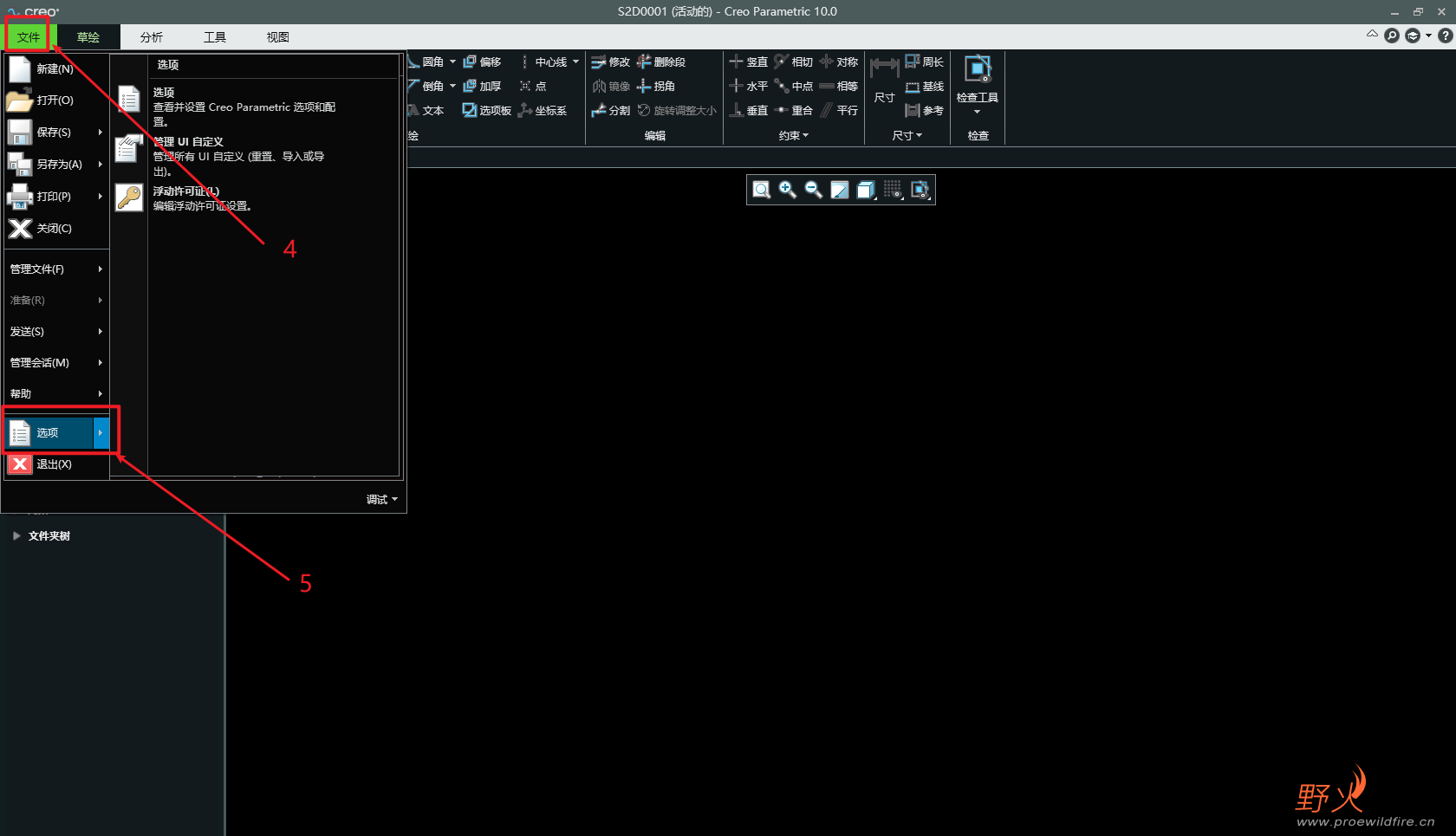Expand the 尺寸 group dropdown

(907, 136)
